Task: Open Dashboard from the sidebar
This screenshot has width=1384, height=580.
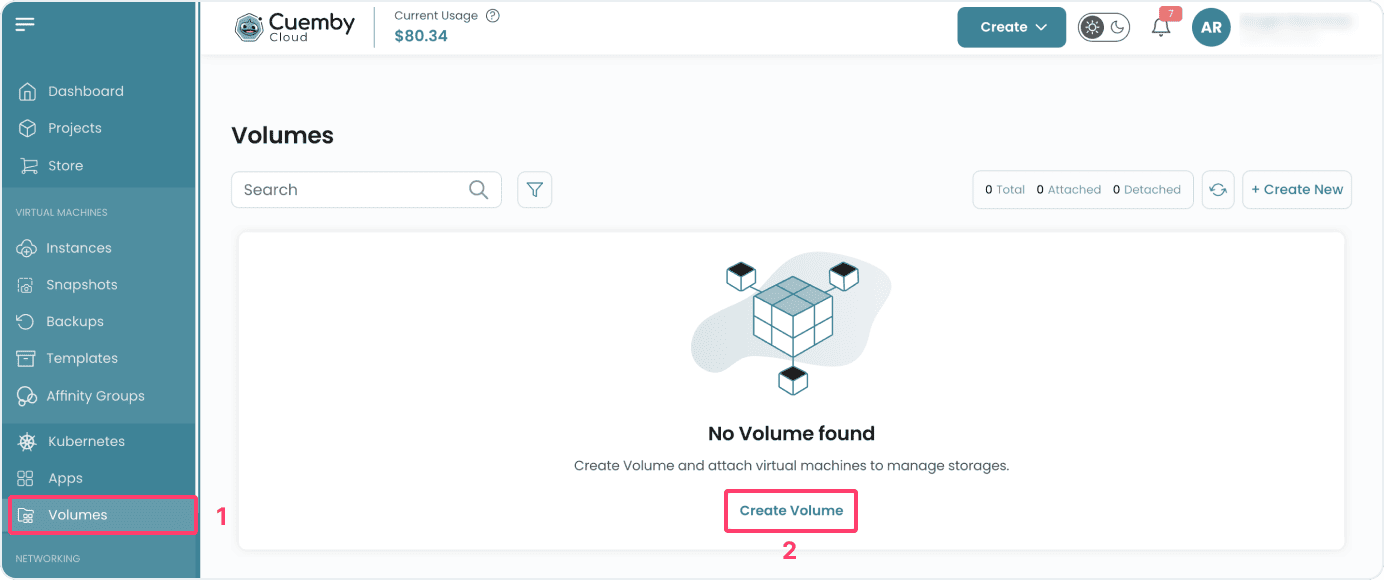Action: tap(85, 91)
